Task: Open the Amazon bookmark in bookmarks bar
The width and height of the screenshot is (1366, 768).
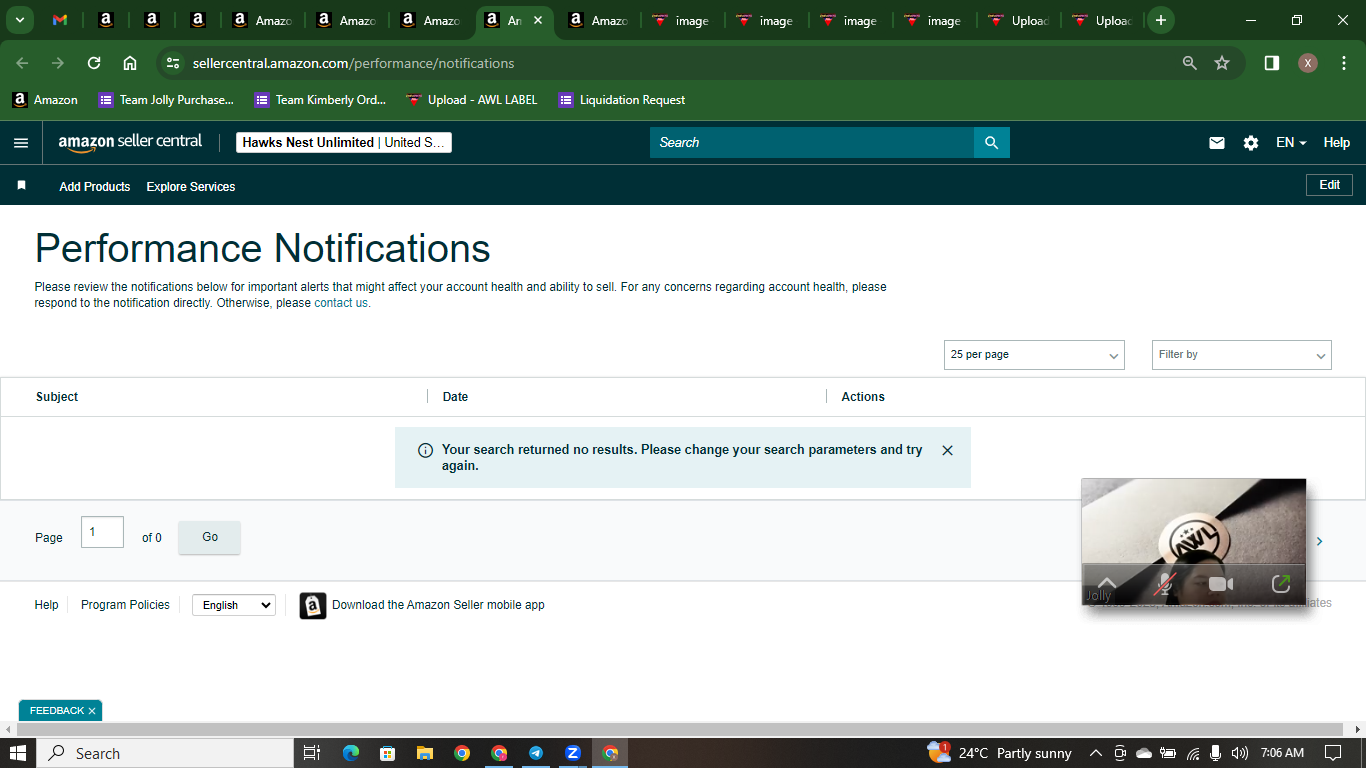Action: coord(45,100)
